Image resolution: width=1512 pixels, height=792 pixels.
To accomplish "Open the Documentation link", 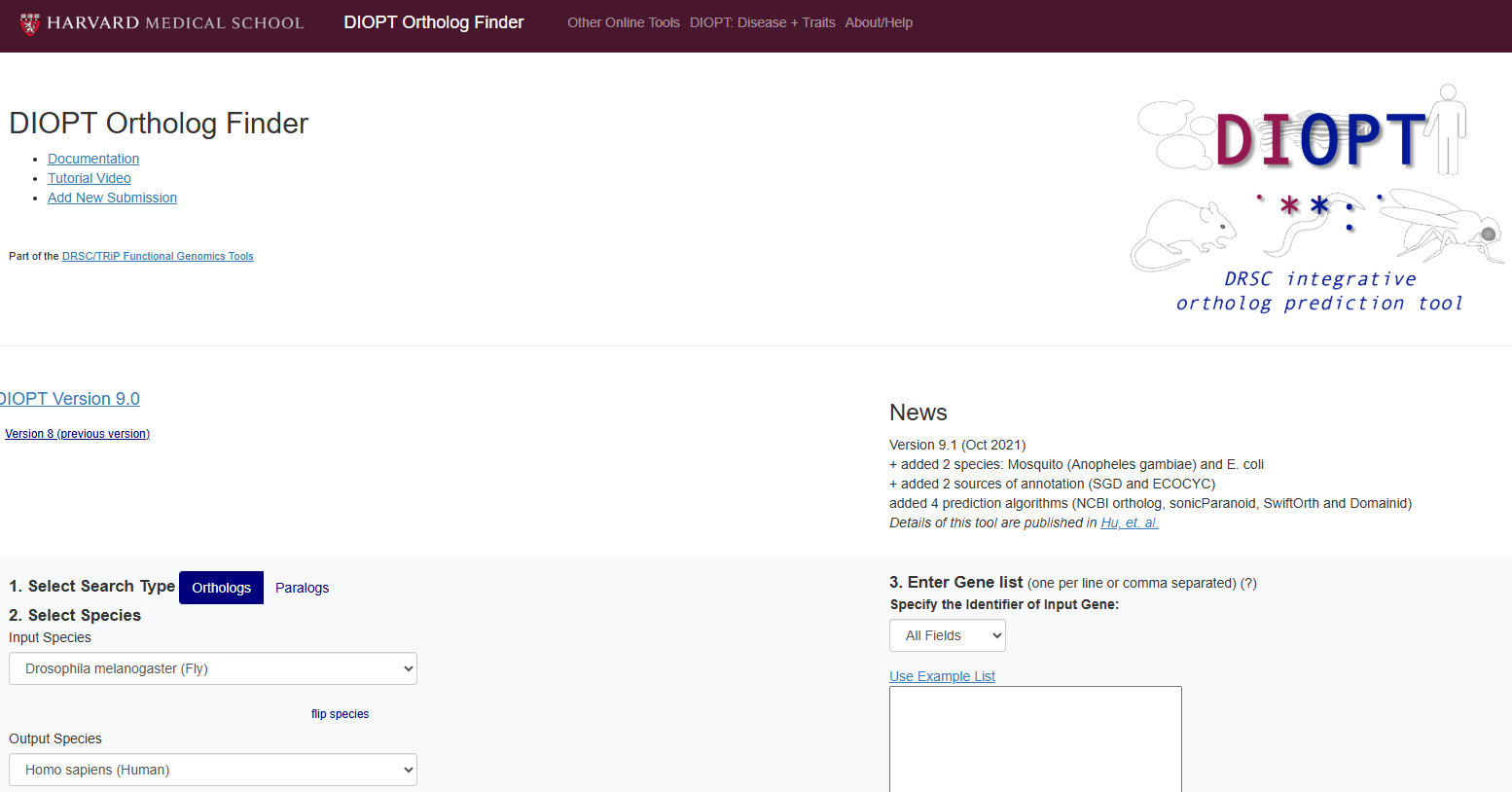I will [x=93, y=159].
